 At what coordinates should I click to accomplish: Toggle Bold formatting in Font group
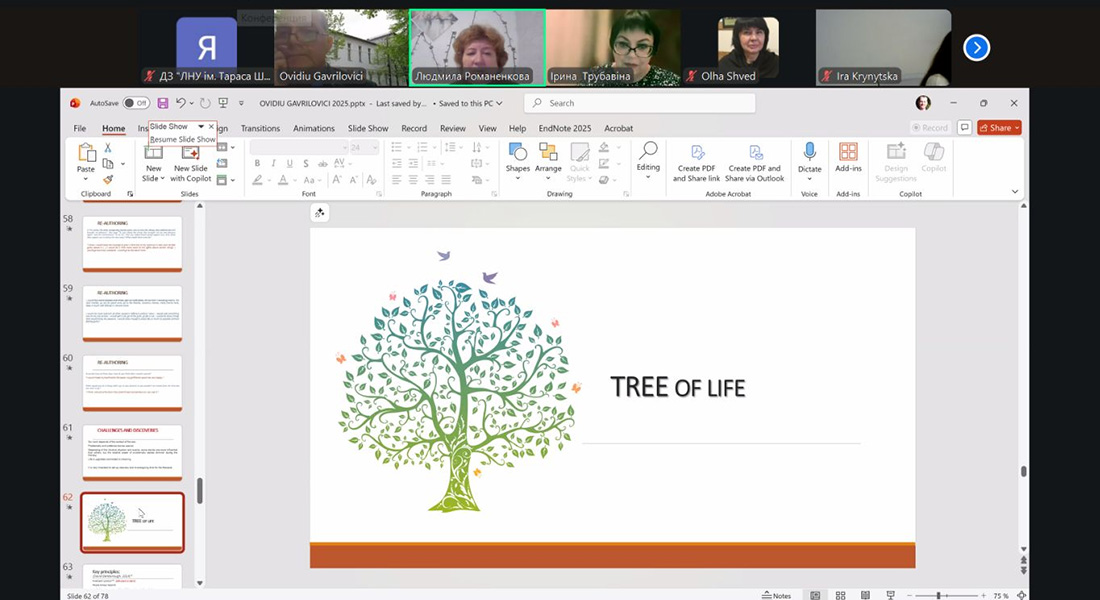(x=257, y=164)
